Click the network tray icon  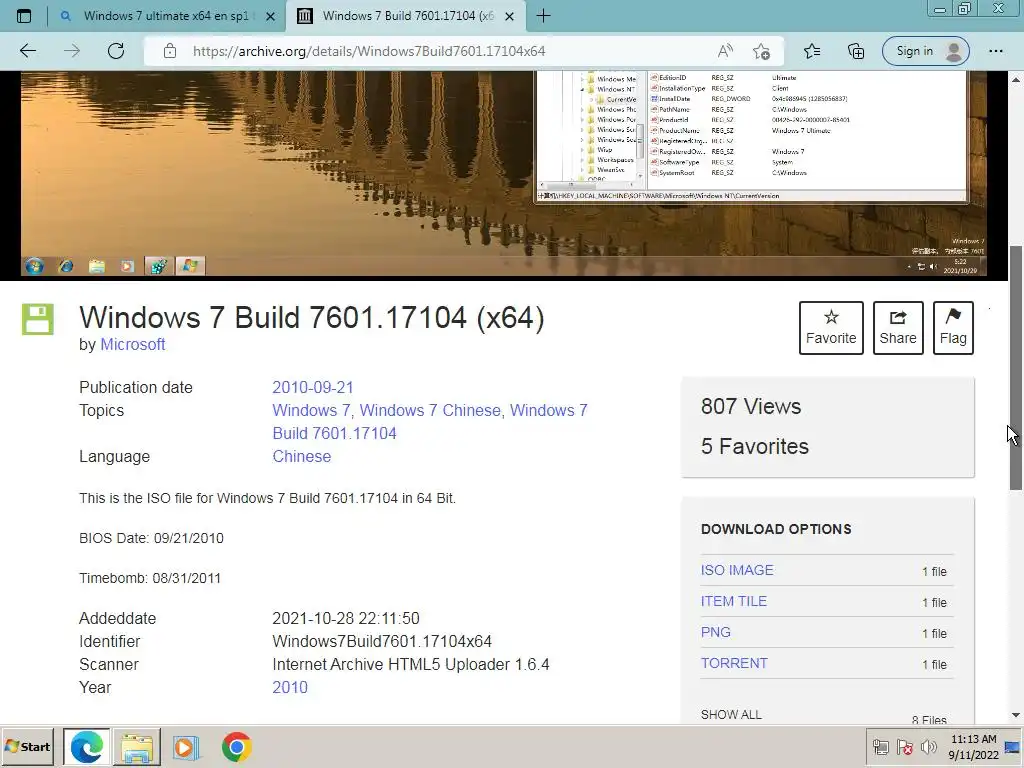[x=880, y=747]
